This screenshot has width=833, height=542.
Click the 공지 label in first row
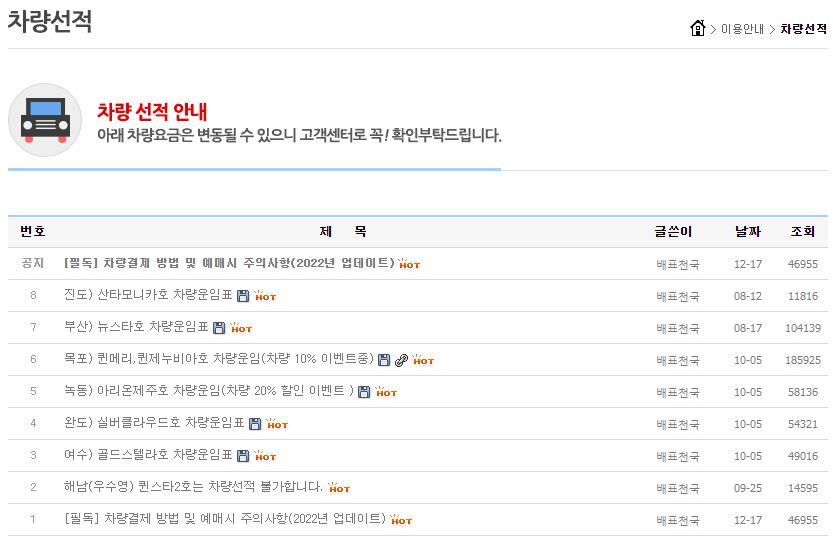[33, 262]
